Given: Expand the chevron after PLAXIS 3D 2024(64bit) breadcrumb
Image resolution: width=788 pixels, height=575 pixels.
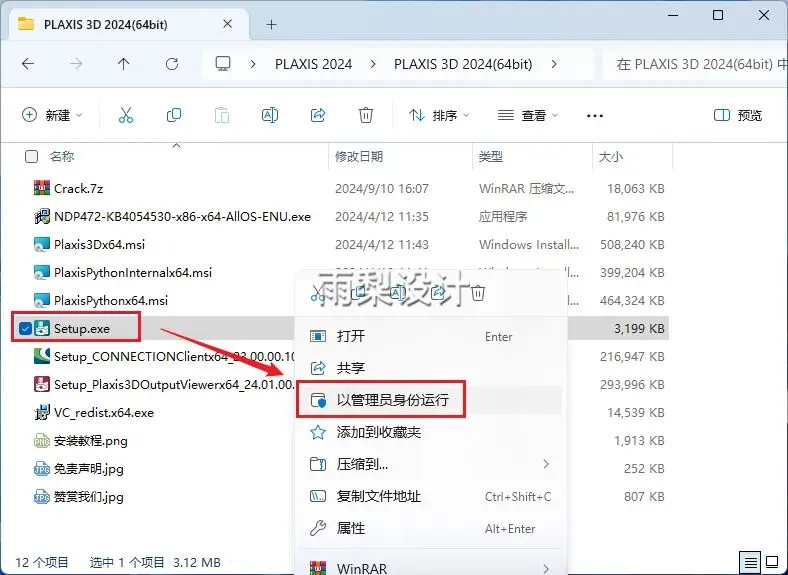Looking at the screenshot, I should (554, 64).
